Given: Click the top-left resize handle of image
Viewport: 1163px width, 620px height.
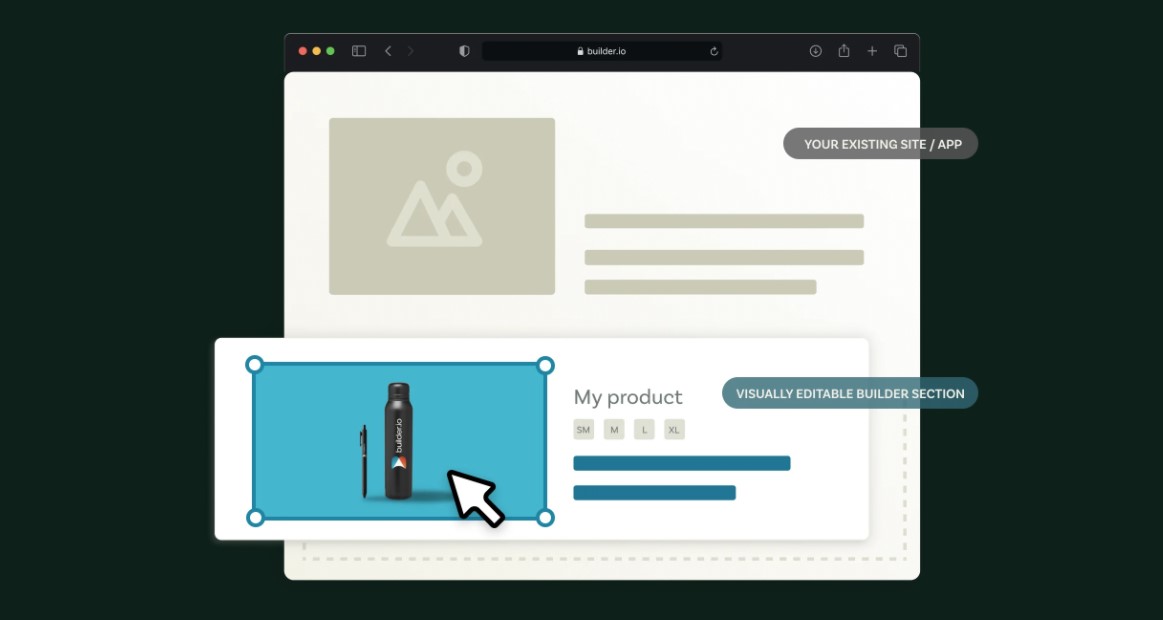Looking at the screenshot, I should click(254, 364).
